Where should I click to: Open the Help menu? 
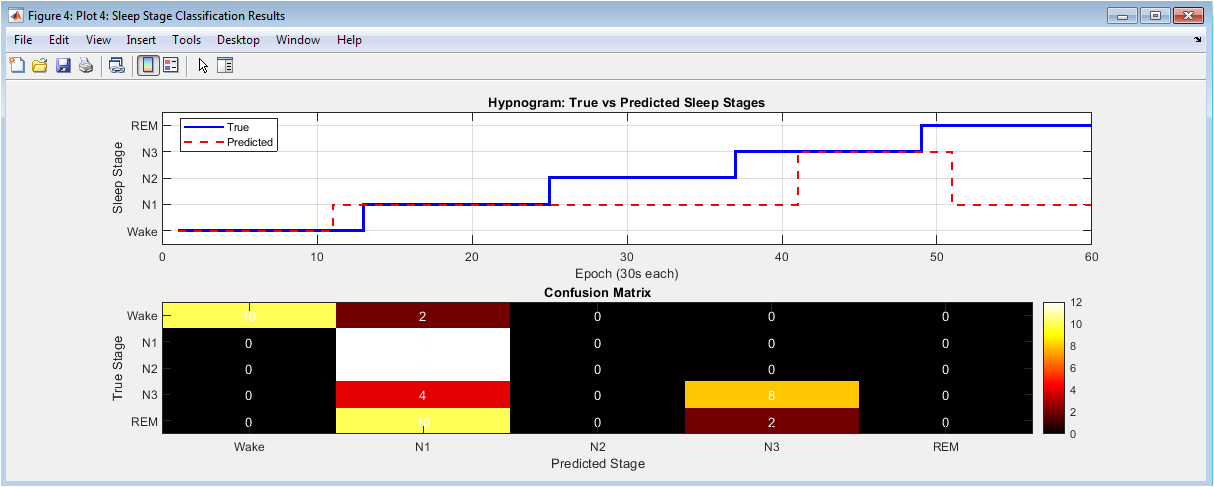[349, 40]
